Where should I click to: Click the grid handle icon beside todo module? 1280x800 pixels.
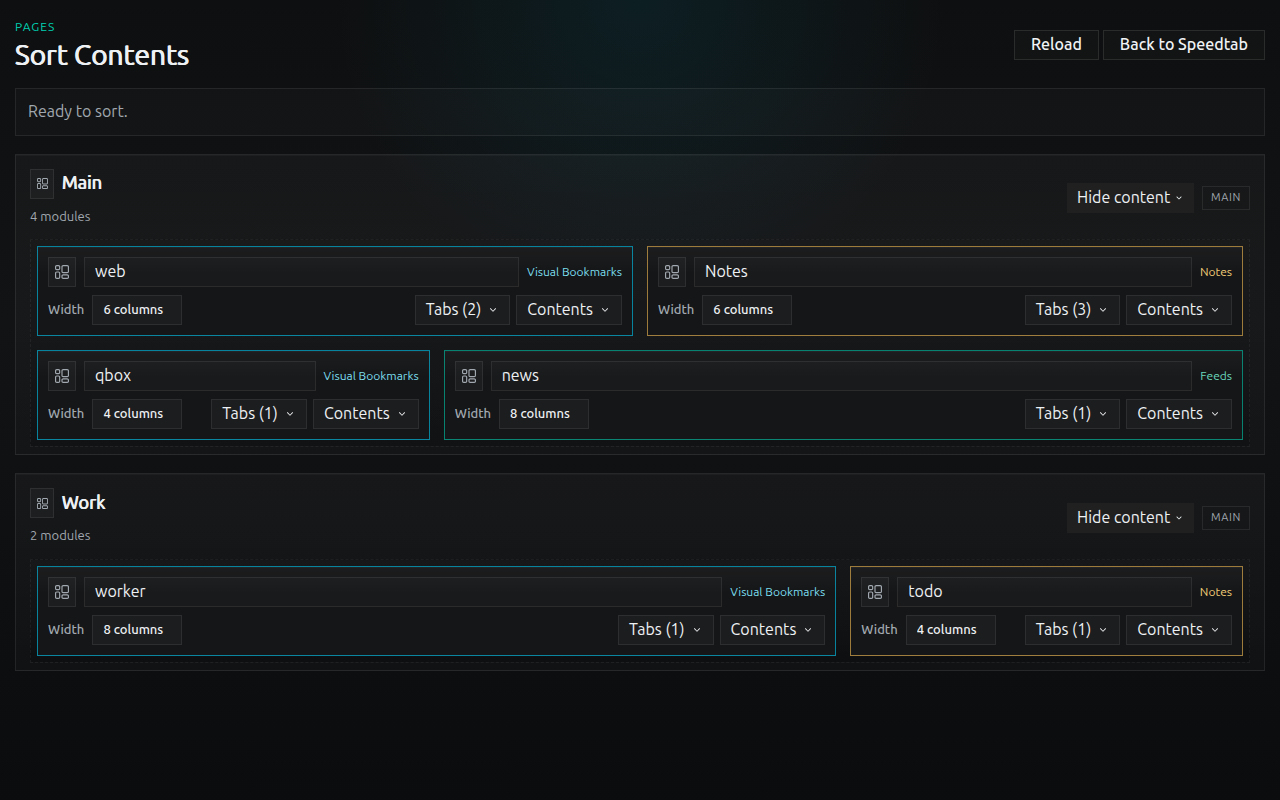875,592
